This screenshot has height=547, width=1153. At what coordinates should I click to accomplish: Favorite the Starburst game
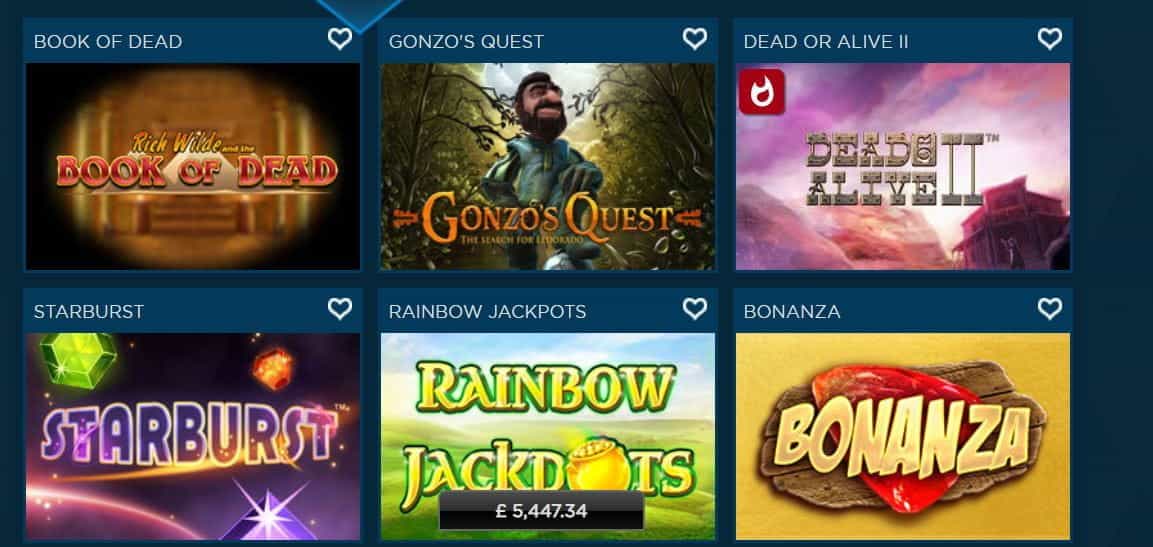tap(340, 308)
